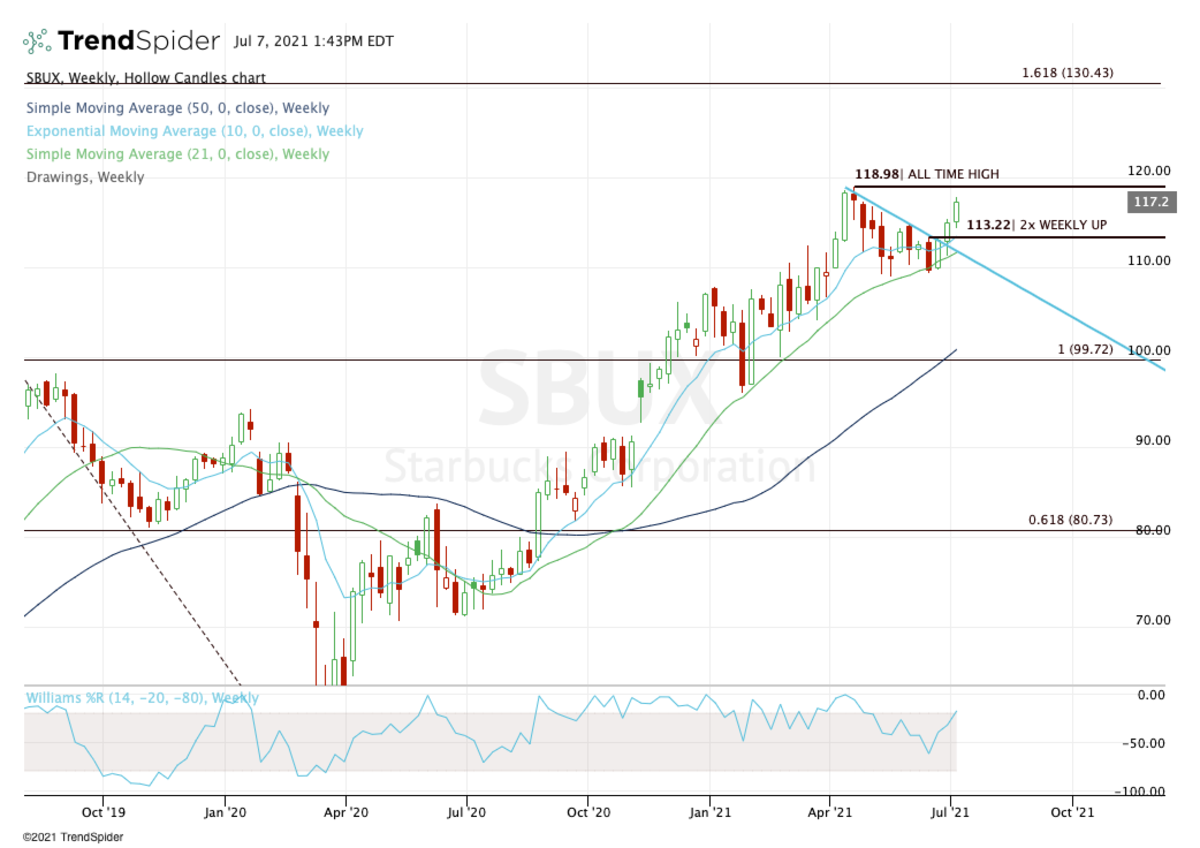1200x848 pixels.
Task: Select the 1 (99.72) Fibonacci level label
Action: point(1085,349)
